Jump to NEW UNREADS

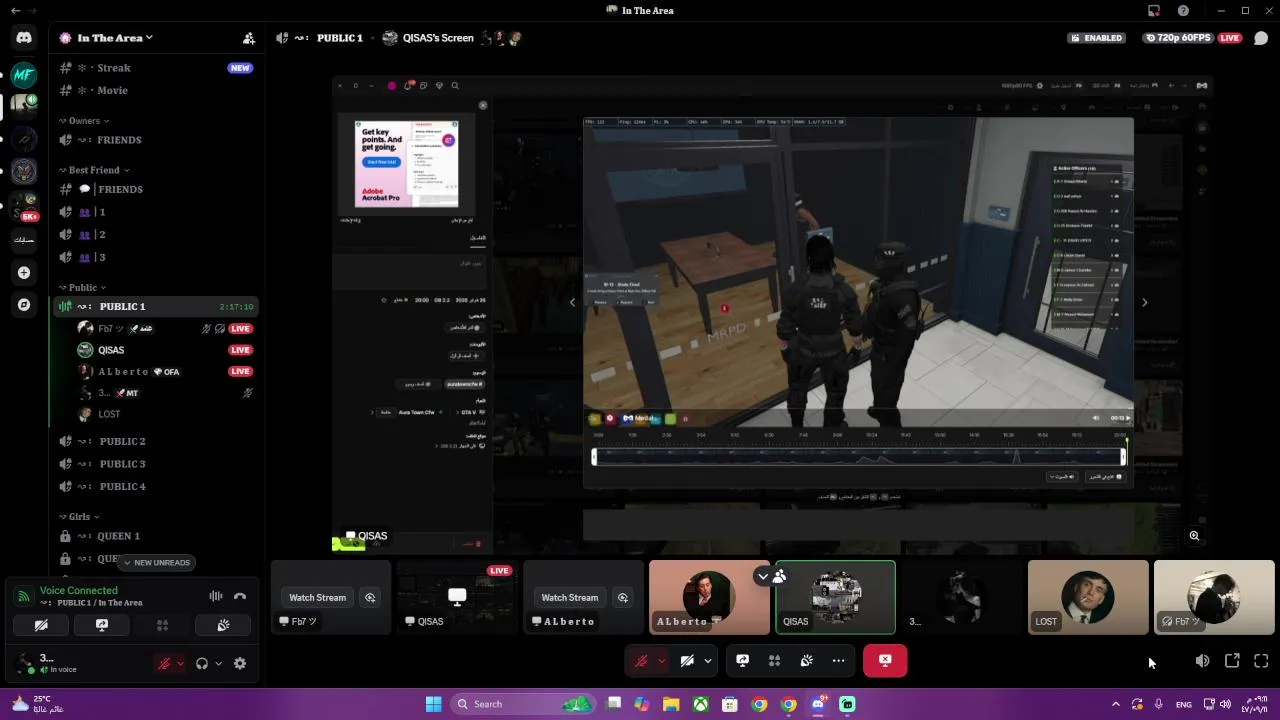[155, 563]
